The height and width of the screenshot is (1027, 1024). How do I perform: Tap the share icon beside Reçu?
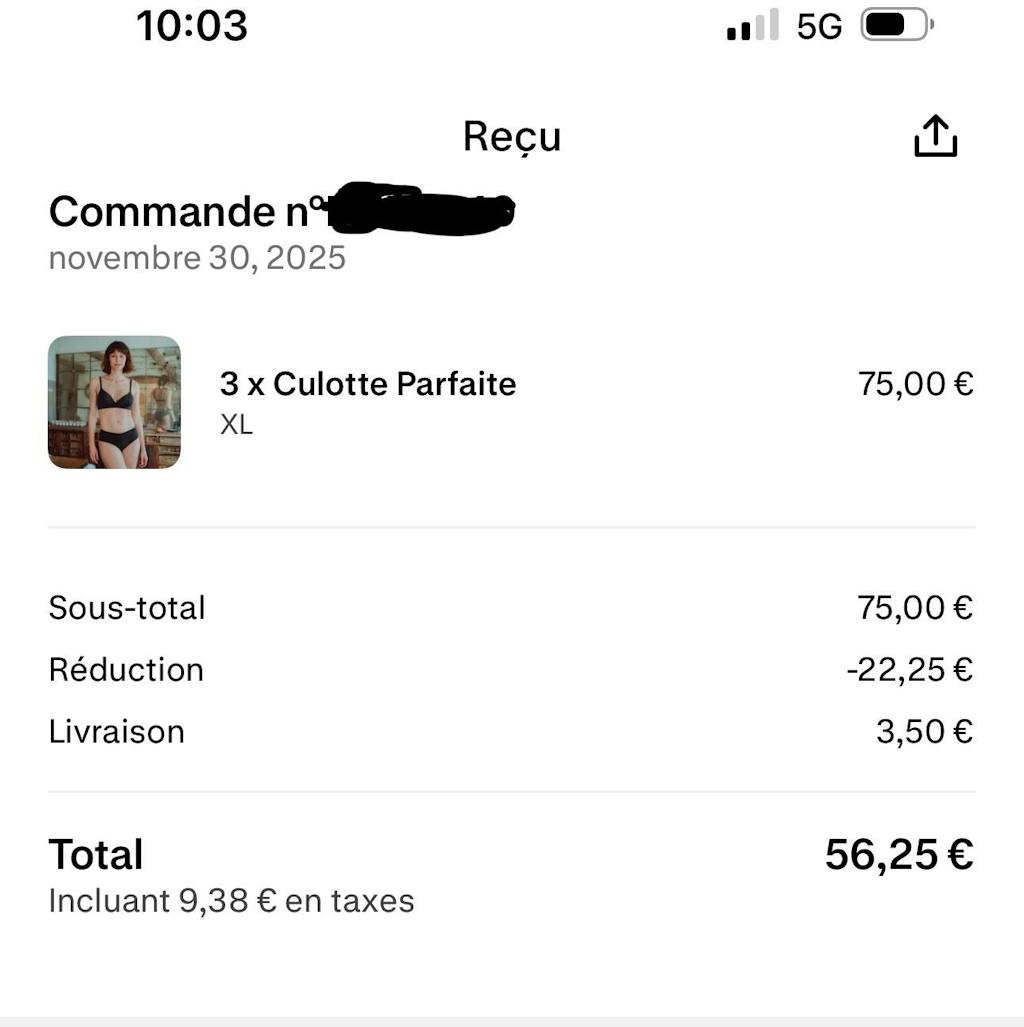[x=935, y=137]
